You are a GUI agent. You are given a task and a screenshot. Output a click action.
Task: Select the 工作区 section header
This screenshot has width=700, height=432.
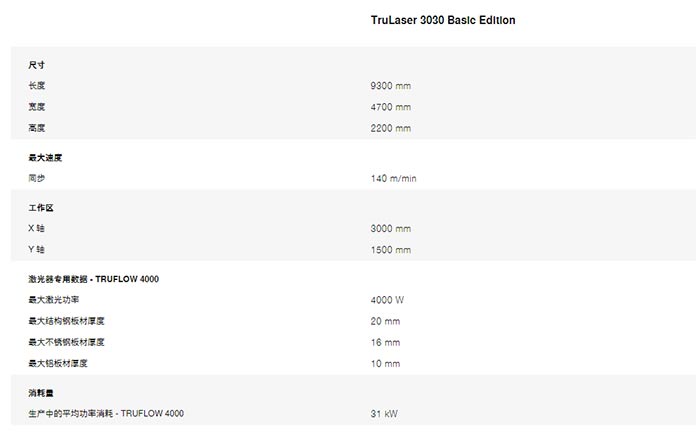click(x=41, y=208)
